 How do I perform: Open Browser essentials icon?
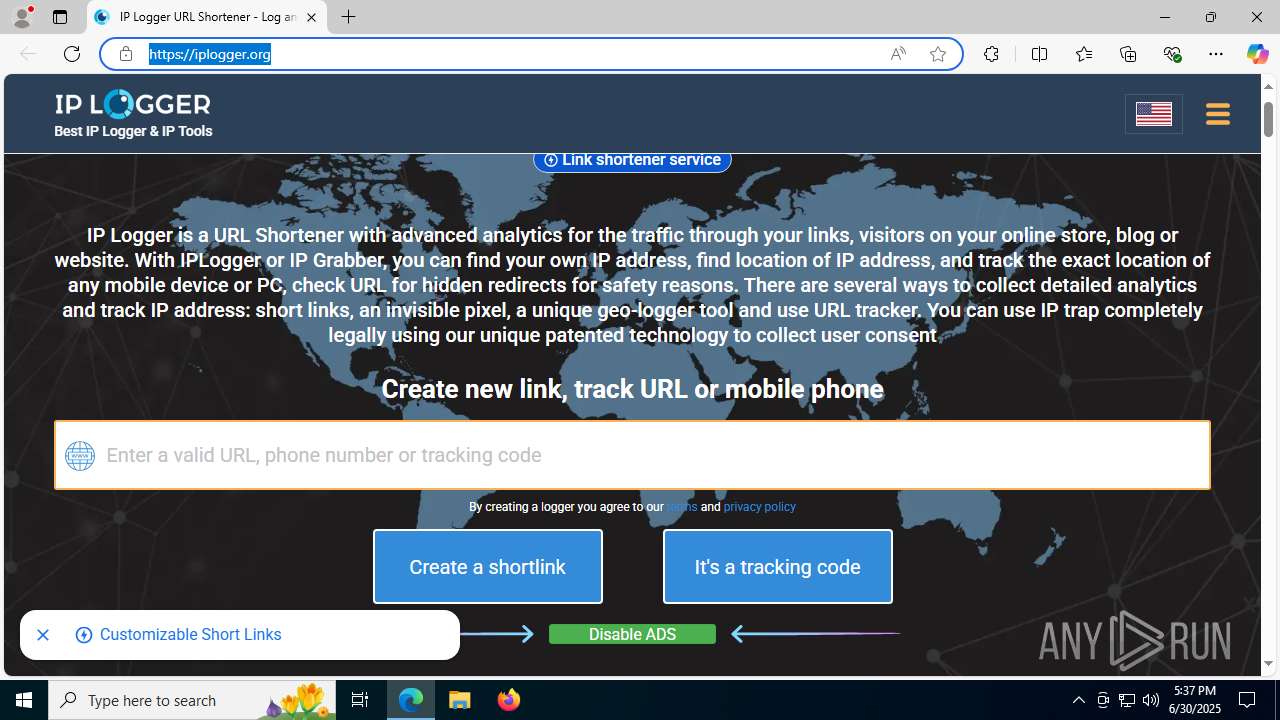1172,54
